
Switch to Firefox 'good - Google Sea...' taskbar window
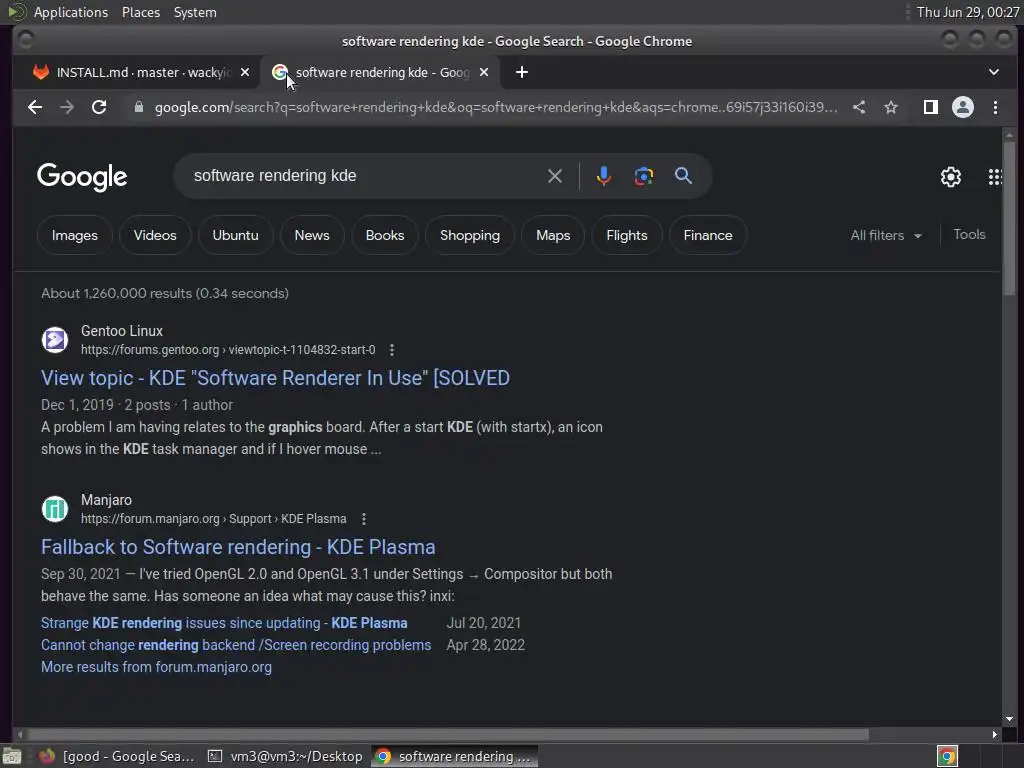pyautogui.click(x=117, y=756)
